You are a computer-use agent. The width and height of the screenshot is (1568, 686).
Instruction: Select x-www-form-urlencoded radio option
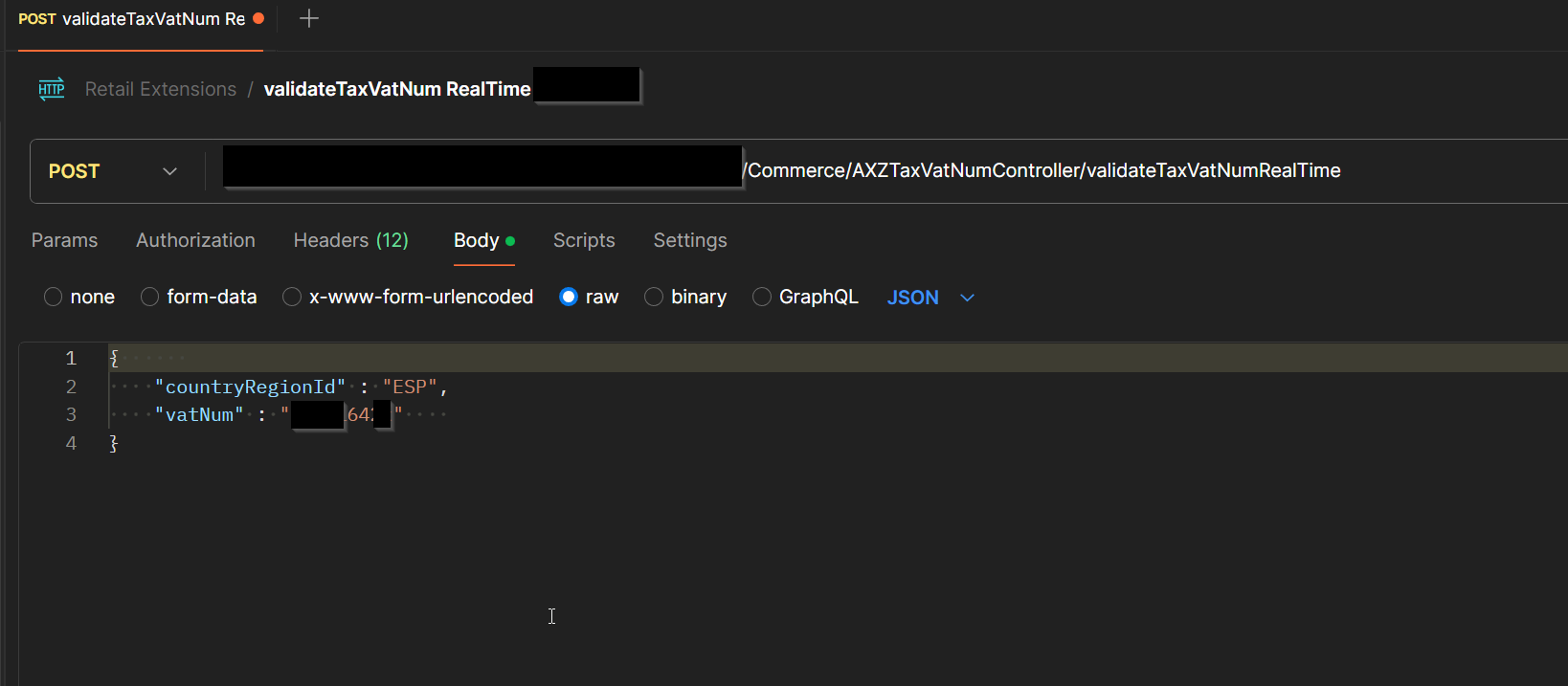(x=292, y=297)
